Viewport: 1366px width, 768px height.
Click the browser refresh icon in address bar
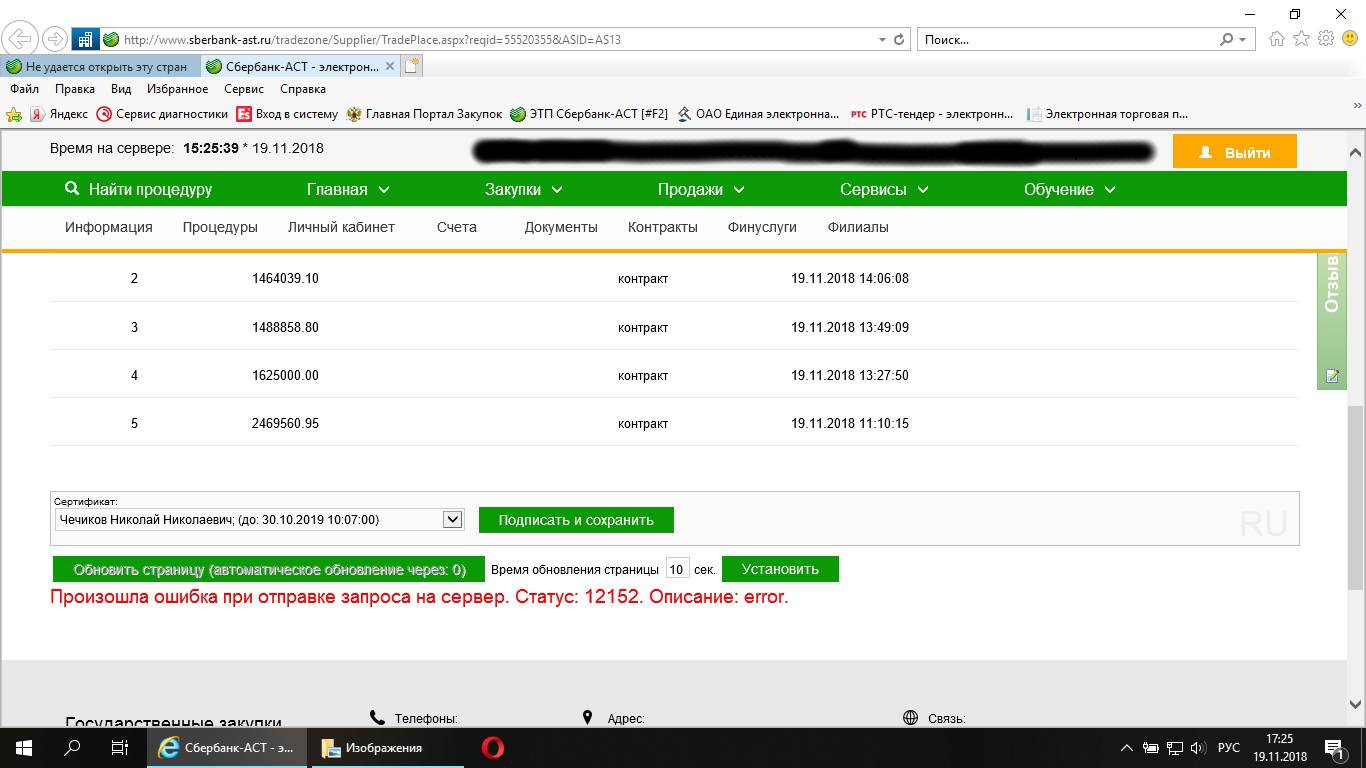click(x=898, y=40)
